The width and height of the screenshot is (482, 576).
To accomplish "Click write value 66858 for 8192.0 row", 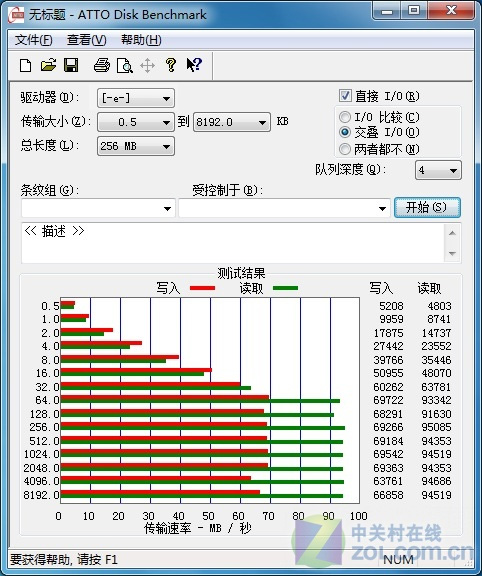I will coord(388,495).
